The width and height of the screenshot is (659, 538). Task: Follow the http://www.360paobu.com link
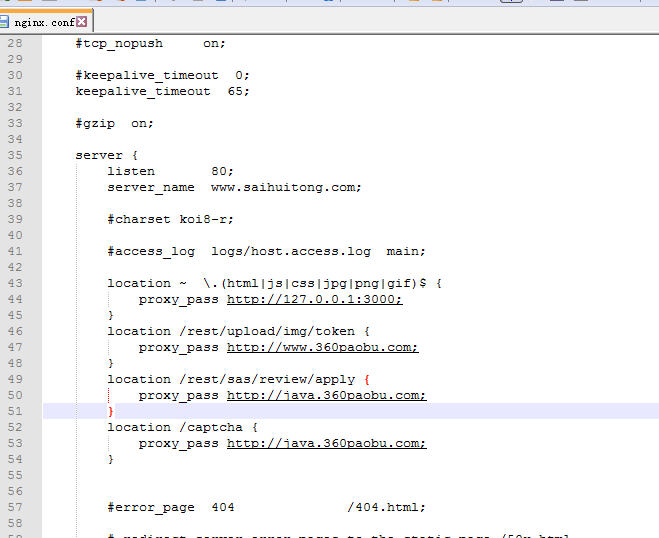(x=322, y=347)
